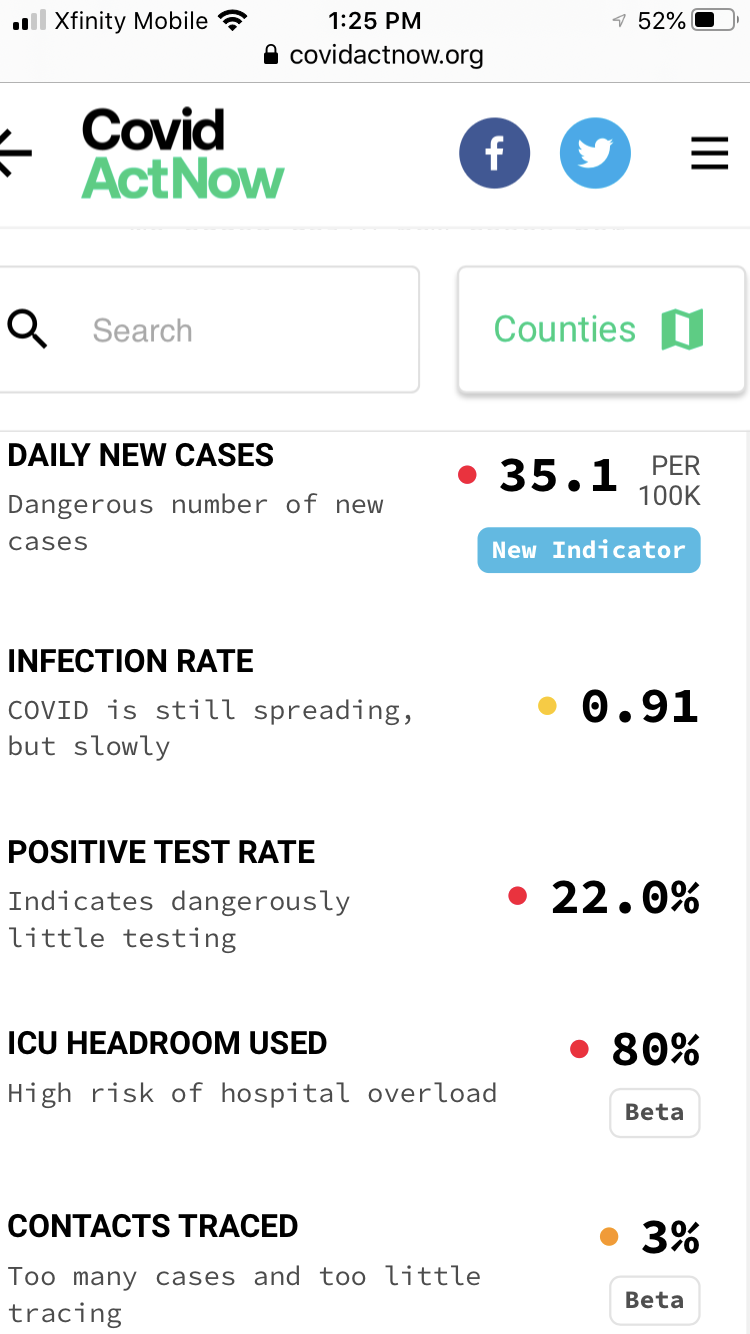750x1334 pixels.
Task: Open the Contacts Traced metric
Action: point(152,1226)
